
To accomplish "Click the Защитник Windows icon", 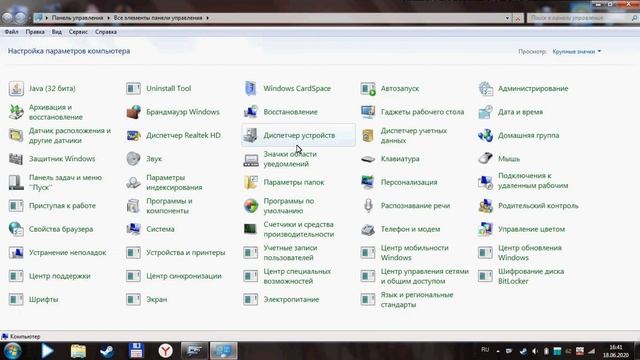I will pos(16,159).
